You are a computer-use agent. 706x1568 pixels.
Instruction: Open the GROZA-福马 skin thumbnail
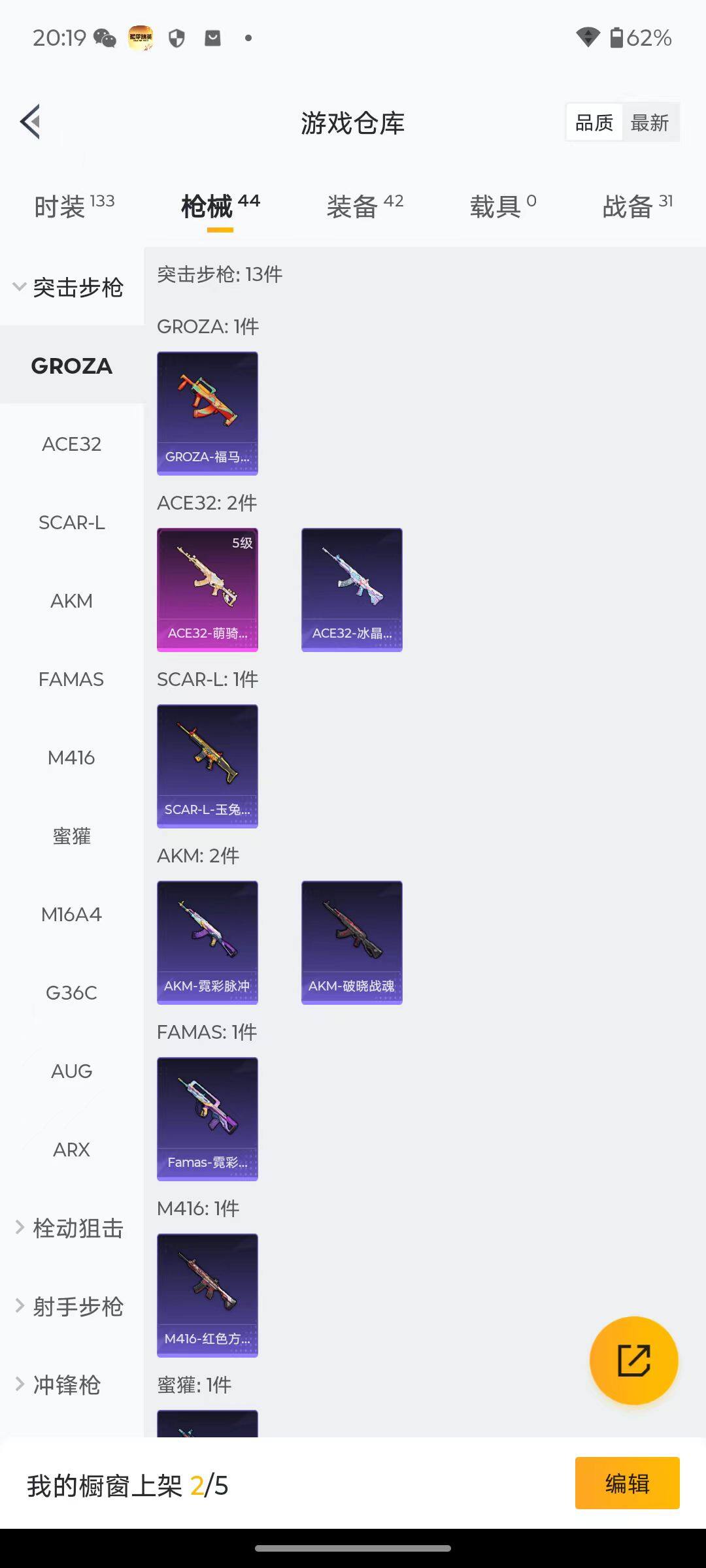click(x=207, y=413)
